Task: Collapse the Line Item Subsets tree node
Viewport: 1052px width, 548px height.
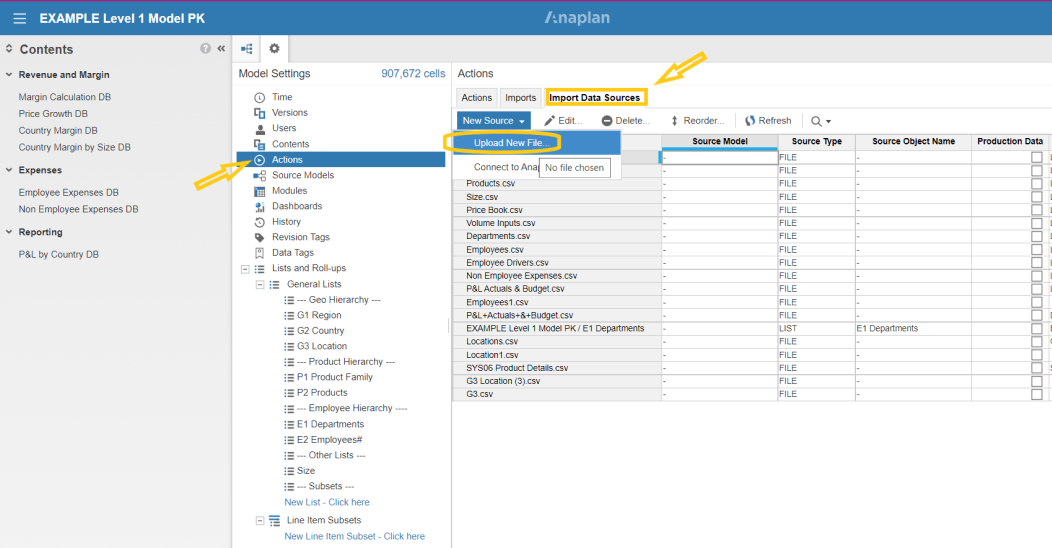Action: tap(260, 520)
